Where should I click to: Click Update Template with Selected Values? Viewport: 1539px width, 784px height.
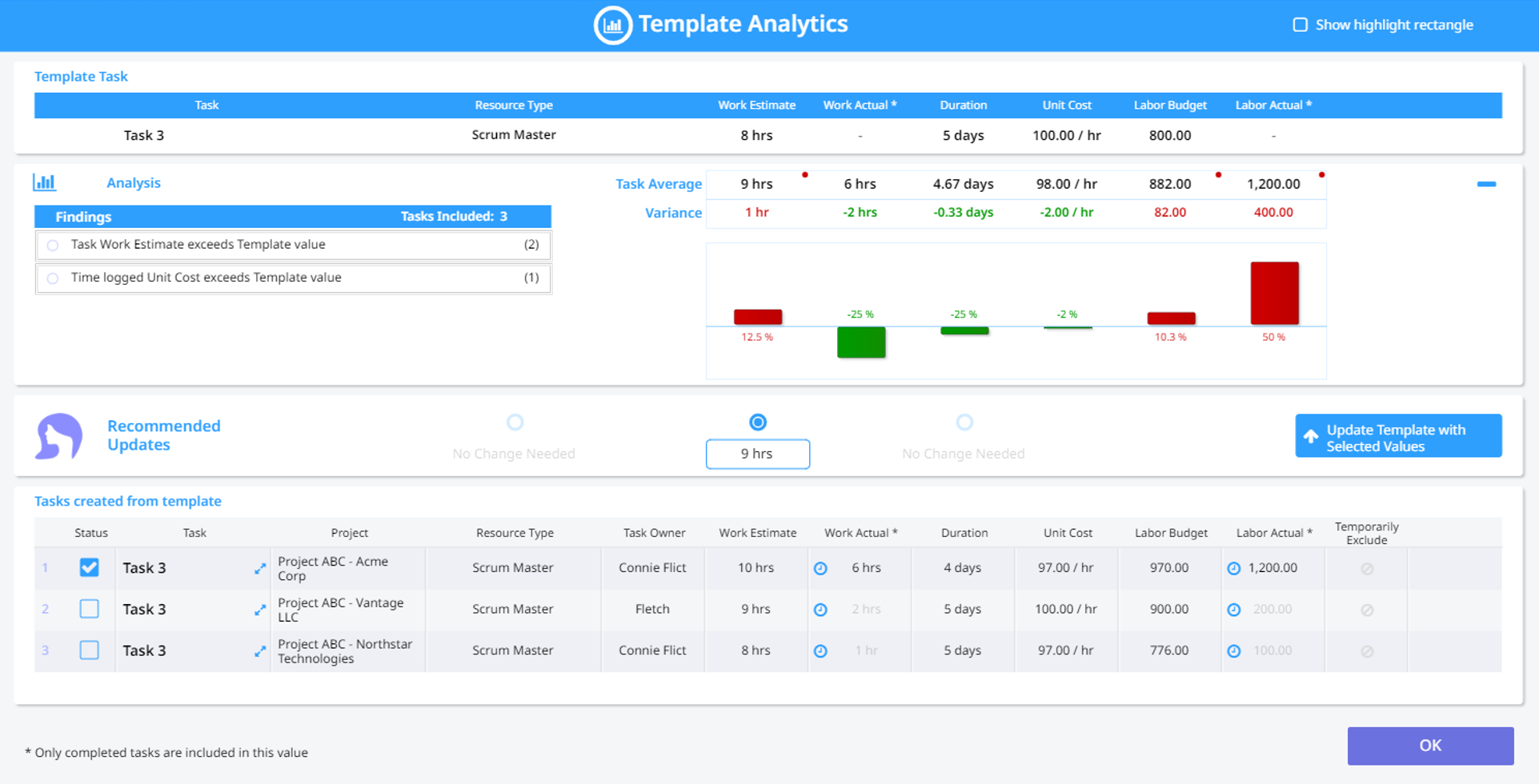pyautogui.click(x=1397, y=436)
